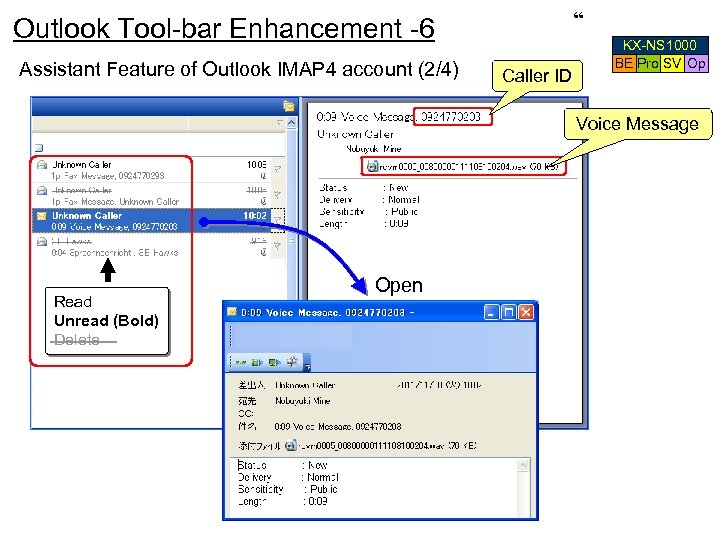Click the received date in message window header
The image size is (720, 540).
(x=439, y=385)
